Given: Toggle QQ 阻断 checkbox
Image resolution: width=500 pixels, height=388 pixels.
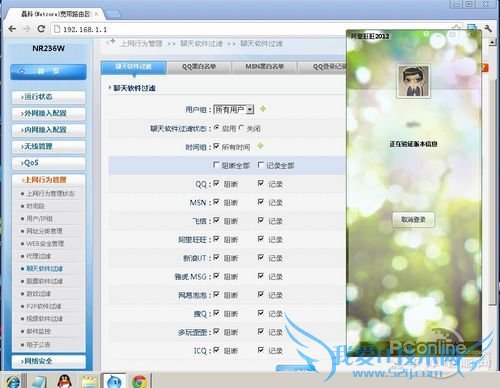Looking at the screenshot, I should (x=216, y=183).
